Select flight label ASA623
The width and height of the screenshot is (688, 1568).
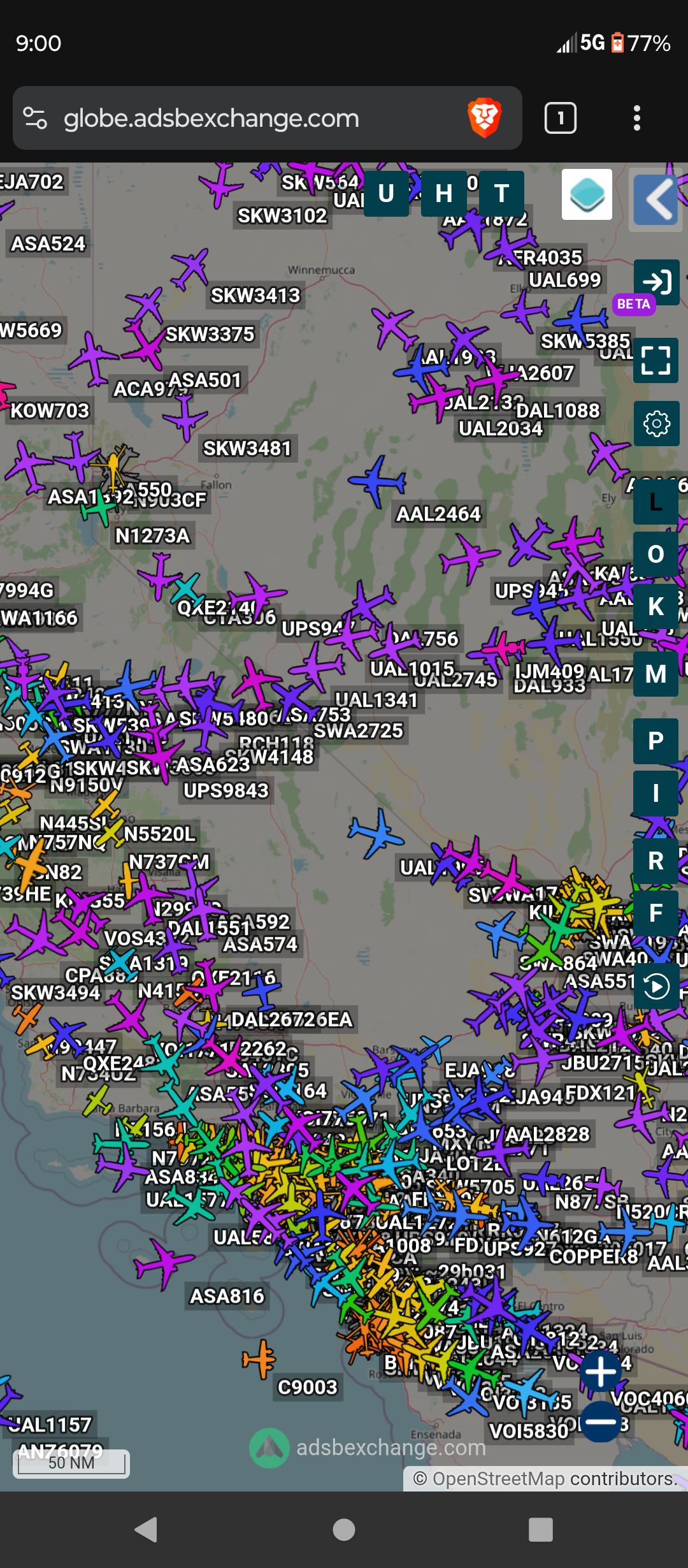(213, 764)
